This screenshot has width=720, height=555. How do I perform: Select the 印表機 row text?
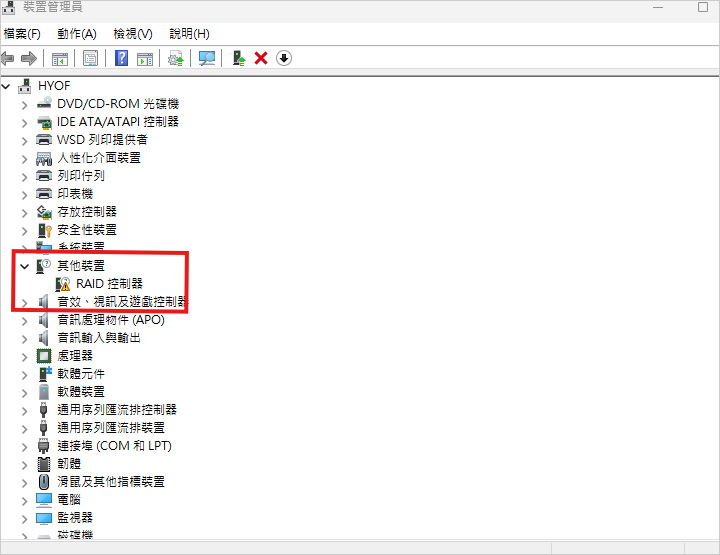[75, 193]
